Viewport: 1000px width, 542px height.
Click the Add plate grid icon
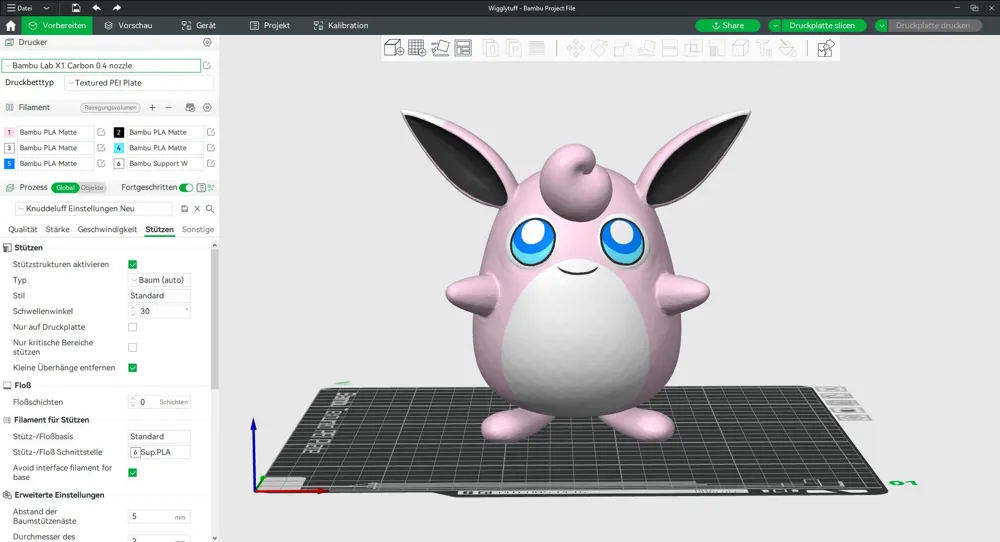(417, 48)
